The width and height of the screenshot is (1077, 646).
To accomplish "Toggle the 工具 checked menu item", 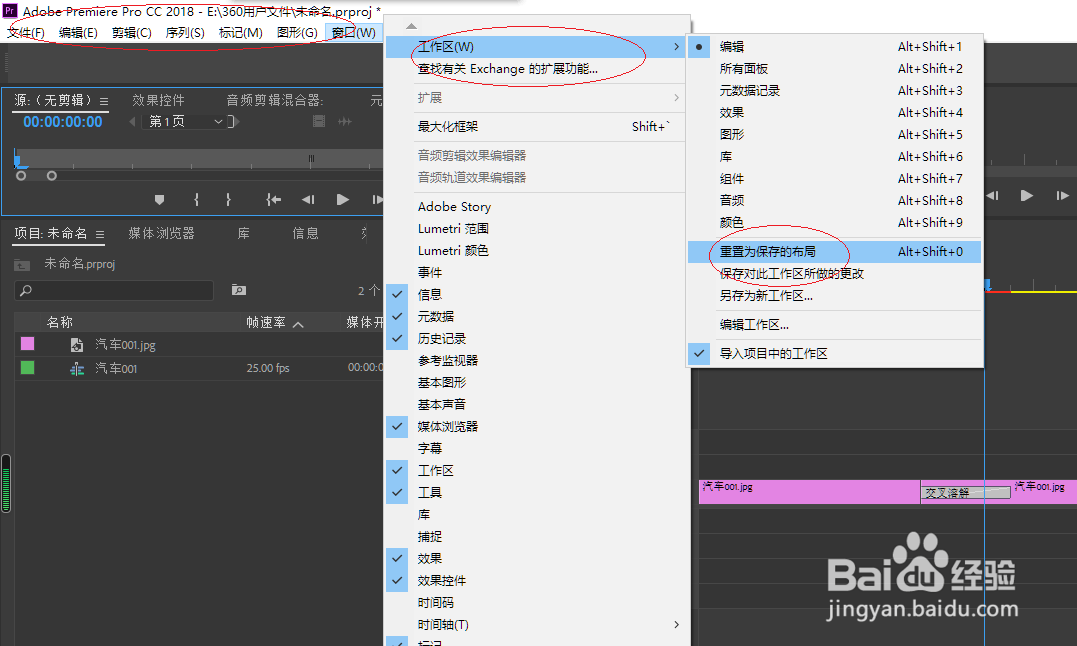I will [536, 492].
